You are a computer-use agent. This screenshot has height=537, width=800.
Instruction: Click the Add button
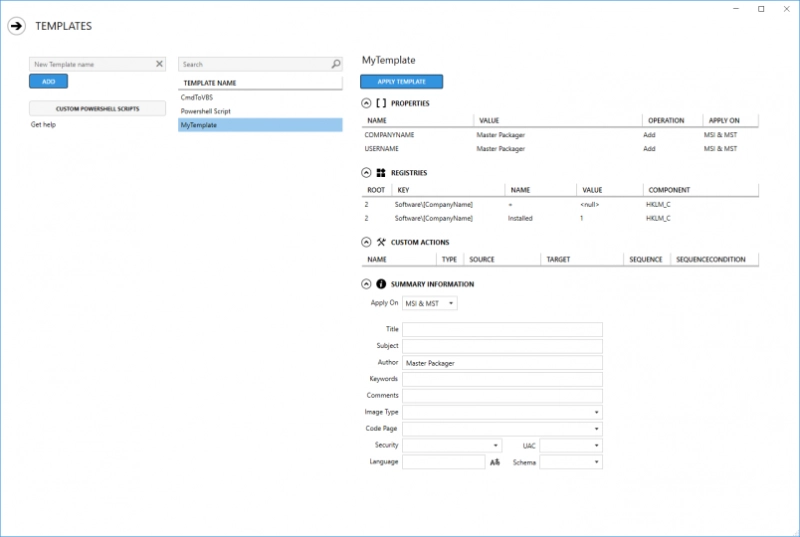tap(48, 81)
